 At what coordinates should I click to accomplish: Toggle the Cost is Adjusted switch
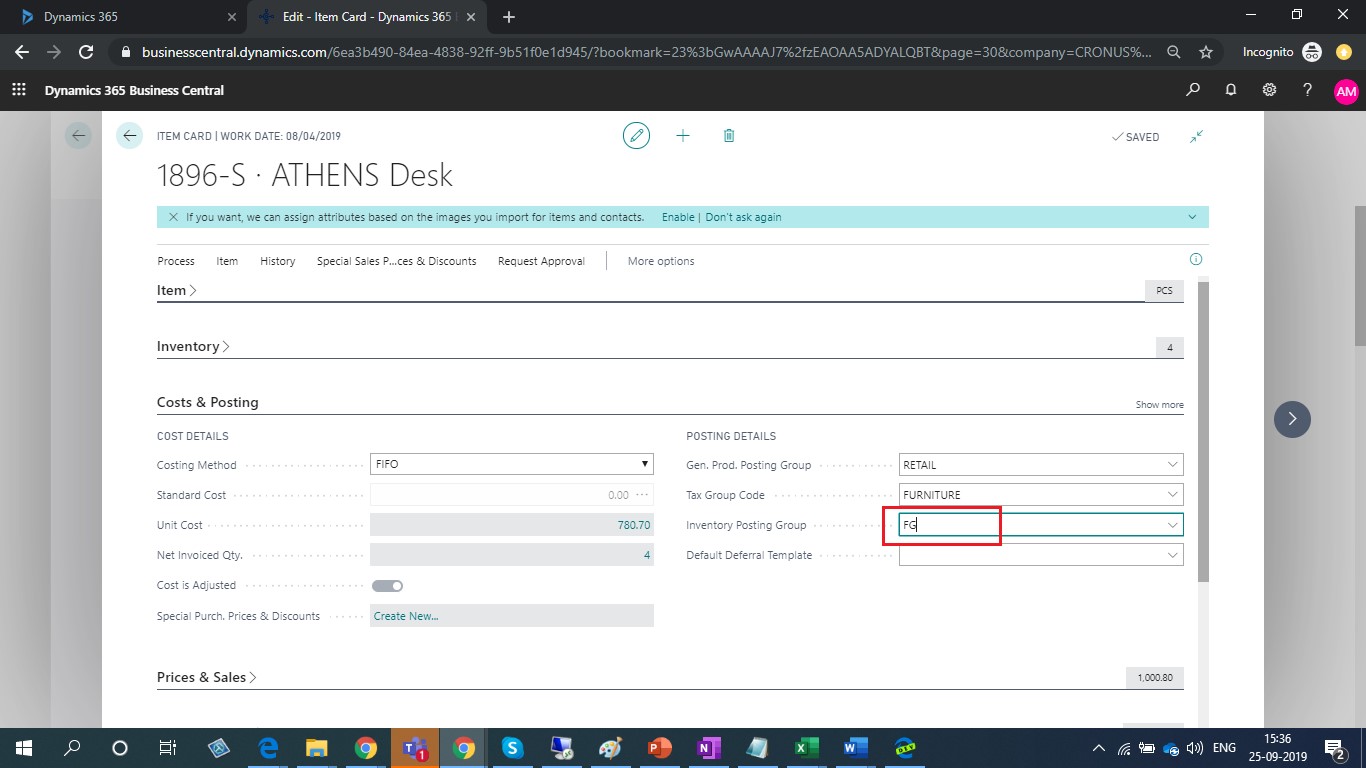pyautogui.click(x=387, y=586)
